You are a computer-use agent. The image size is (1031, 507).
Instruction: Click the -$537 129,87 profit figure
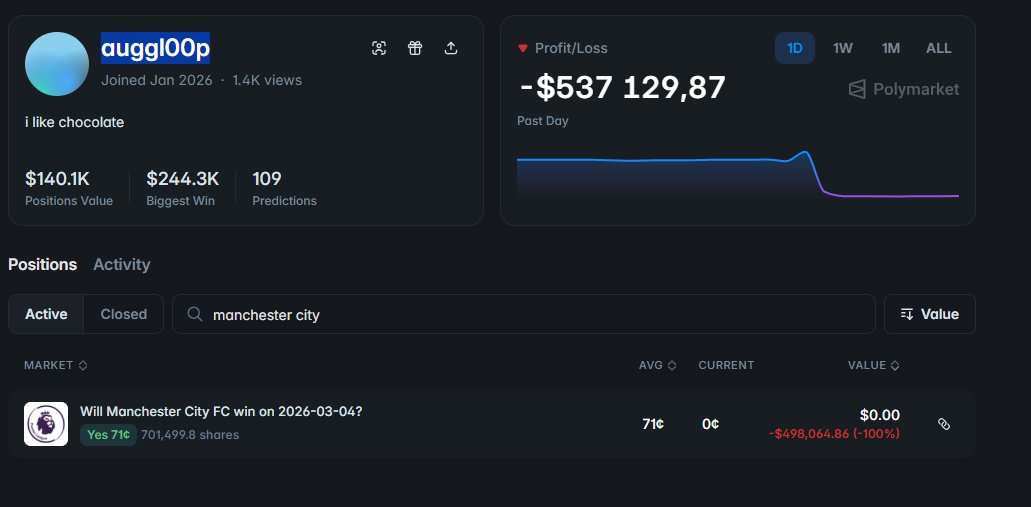click(x=622, y=87)
